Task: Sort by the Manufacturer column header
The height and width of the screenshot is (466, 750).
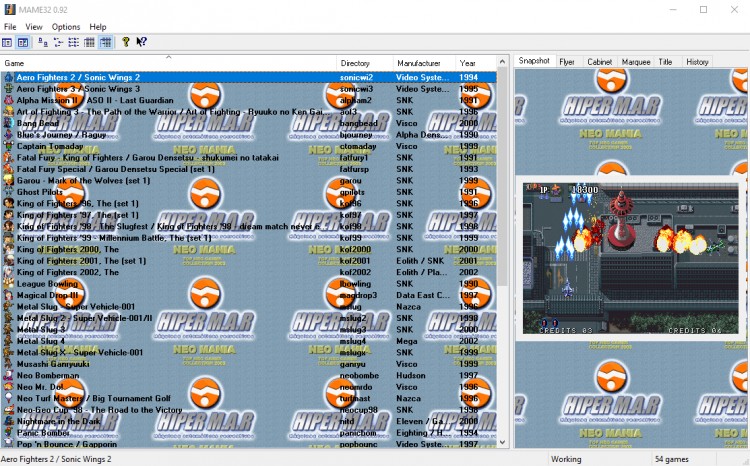Action: [423, 63]
